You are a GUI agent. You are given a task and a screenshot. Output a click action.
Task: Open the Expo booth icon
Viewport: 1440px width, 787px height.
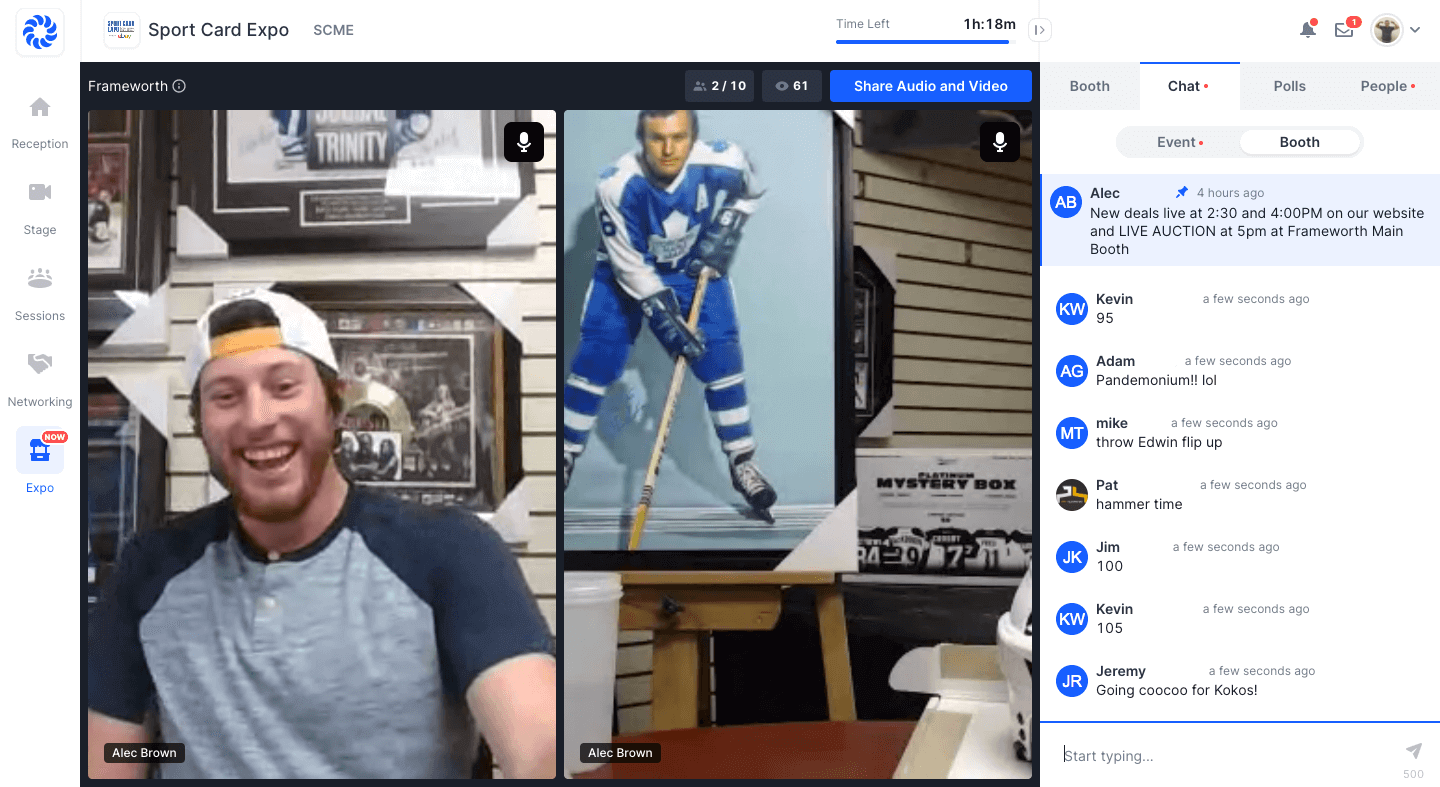pos(40,452)
